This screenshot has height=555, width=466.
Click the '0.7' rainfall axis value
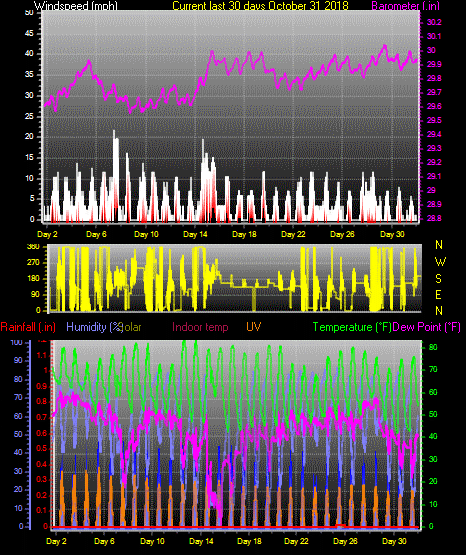(x=42, y=417)
